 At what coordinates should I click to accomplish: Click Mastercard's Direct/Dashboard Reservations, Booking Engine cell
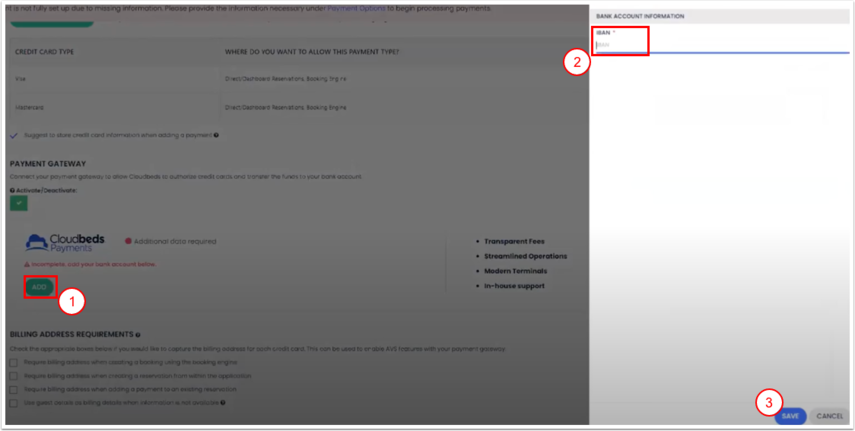[286, 107]
